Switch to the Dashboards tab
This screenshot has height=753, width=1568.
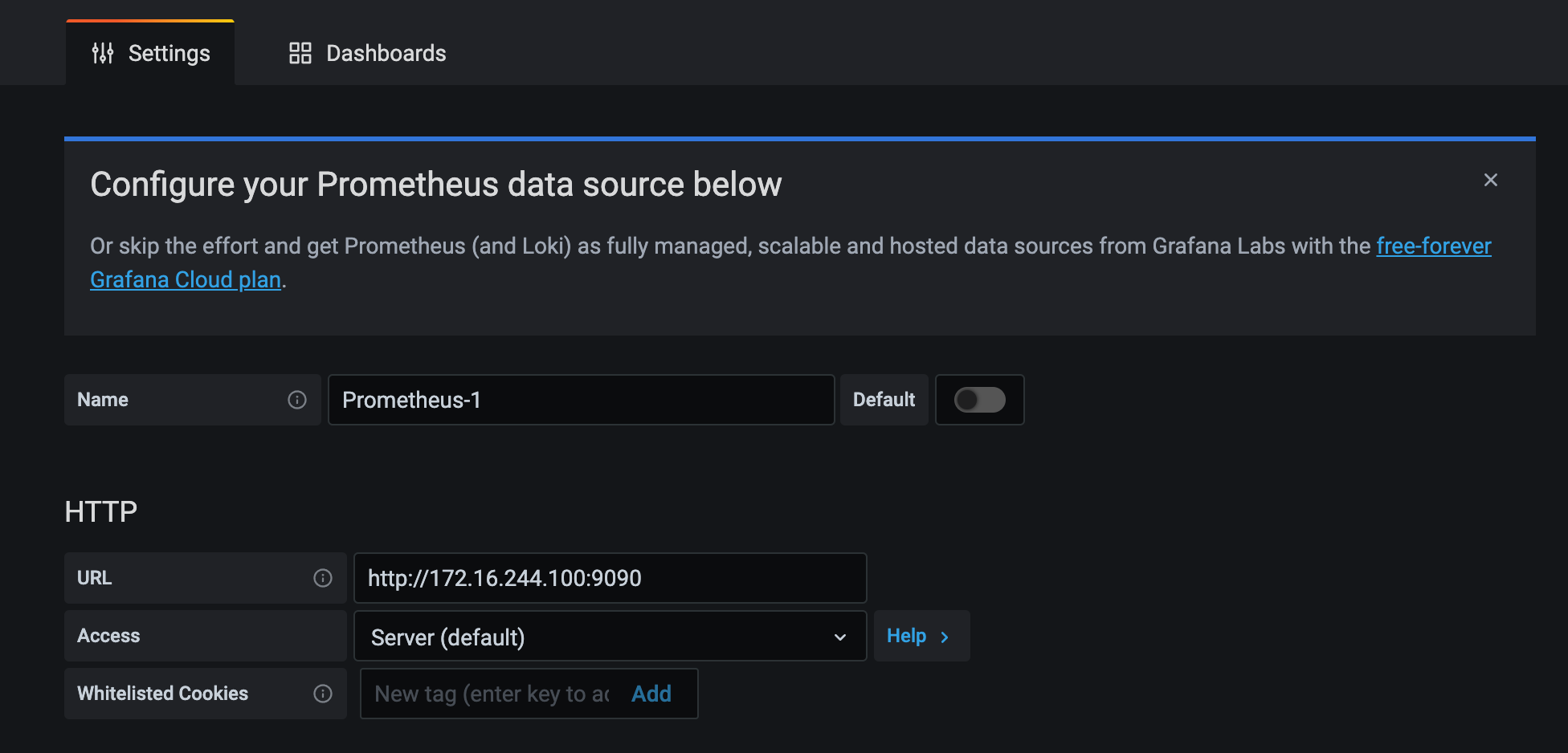(x=367, y=53)
